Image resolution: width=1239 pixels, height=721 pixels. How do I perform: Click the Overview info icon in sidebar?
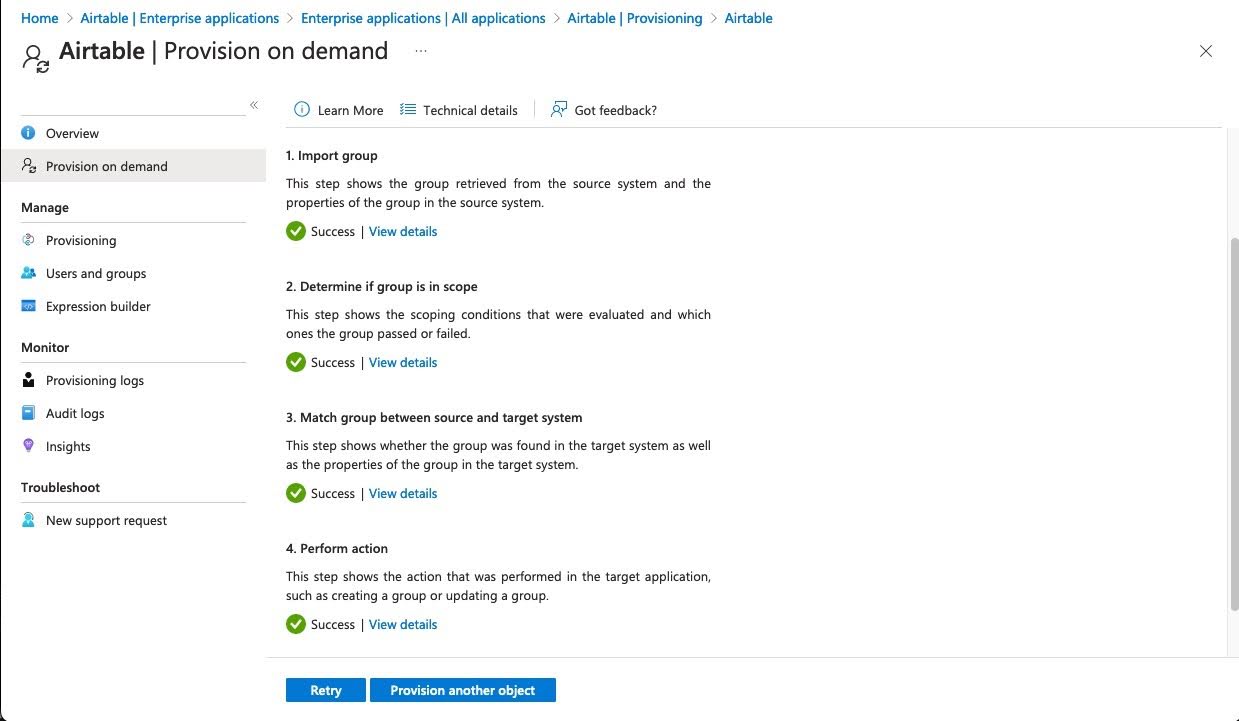click(x=28, y=133)
